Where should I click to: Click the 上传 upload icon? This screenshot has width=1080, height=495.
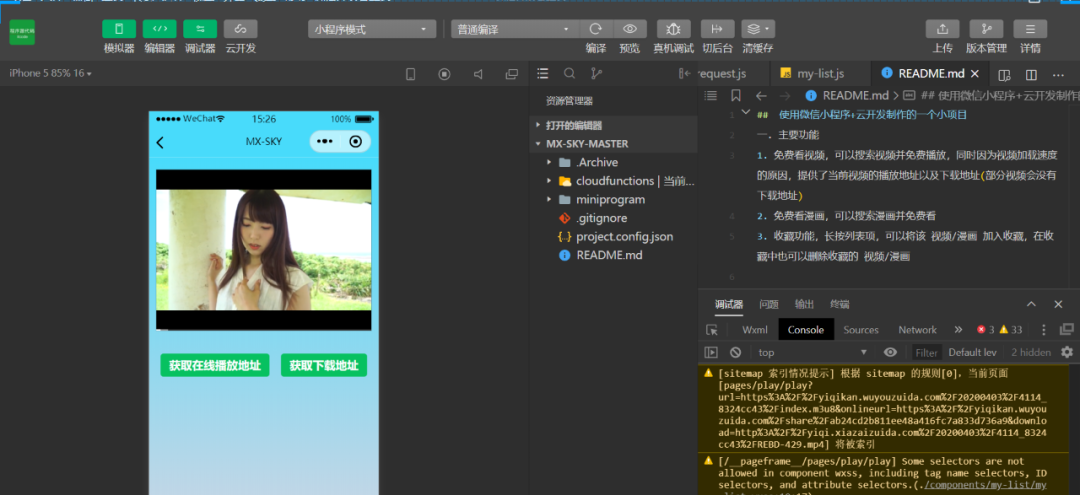pos(942,29)
